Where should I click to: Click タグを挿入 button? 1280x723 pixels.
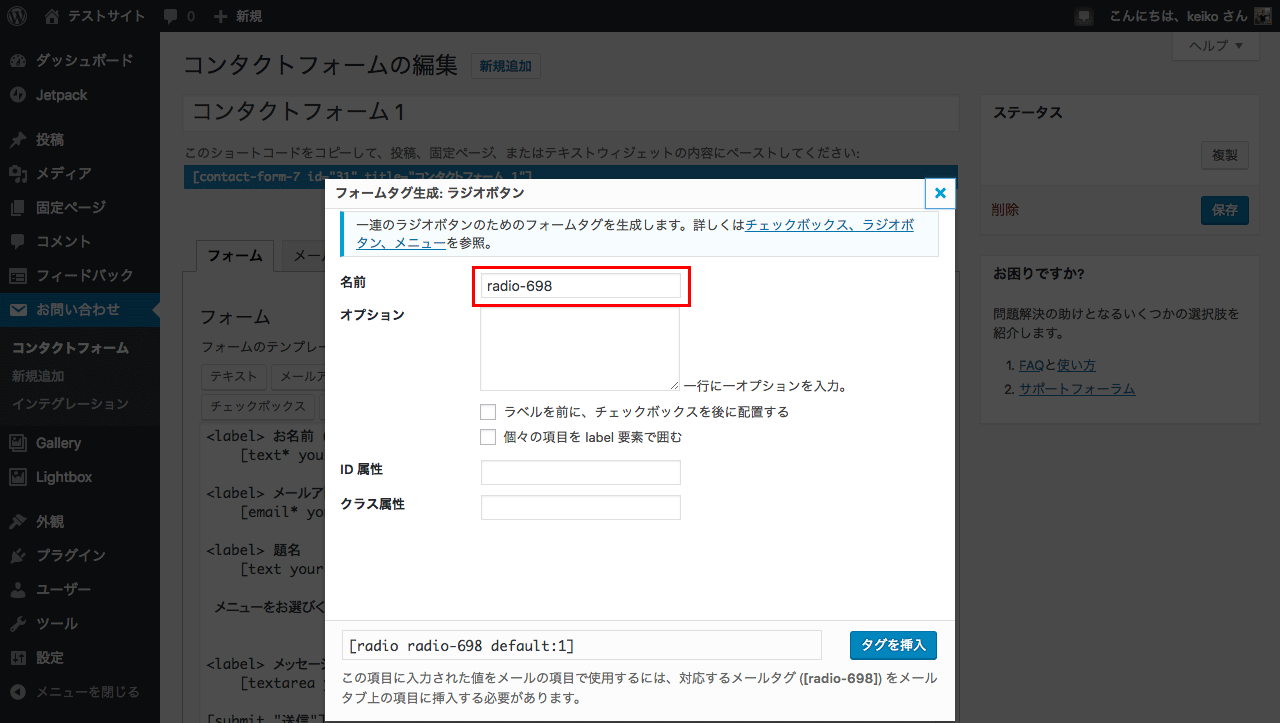[x=893, y=645]
